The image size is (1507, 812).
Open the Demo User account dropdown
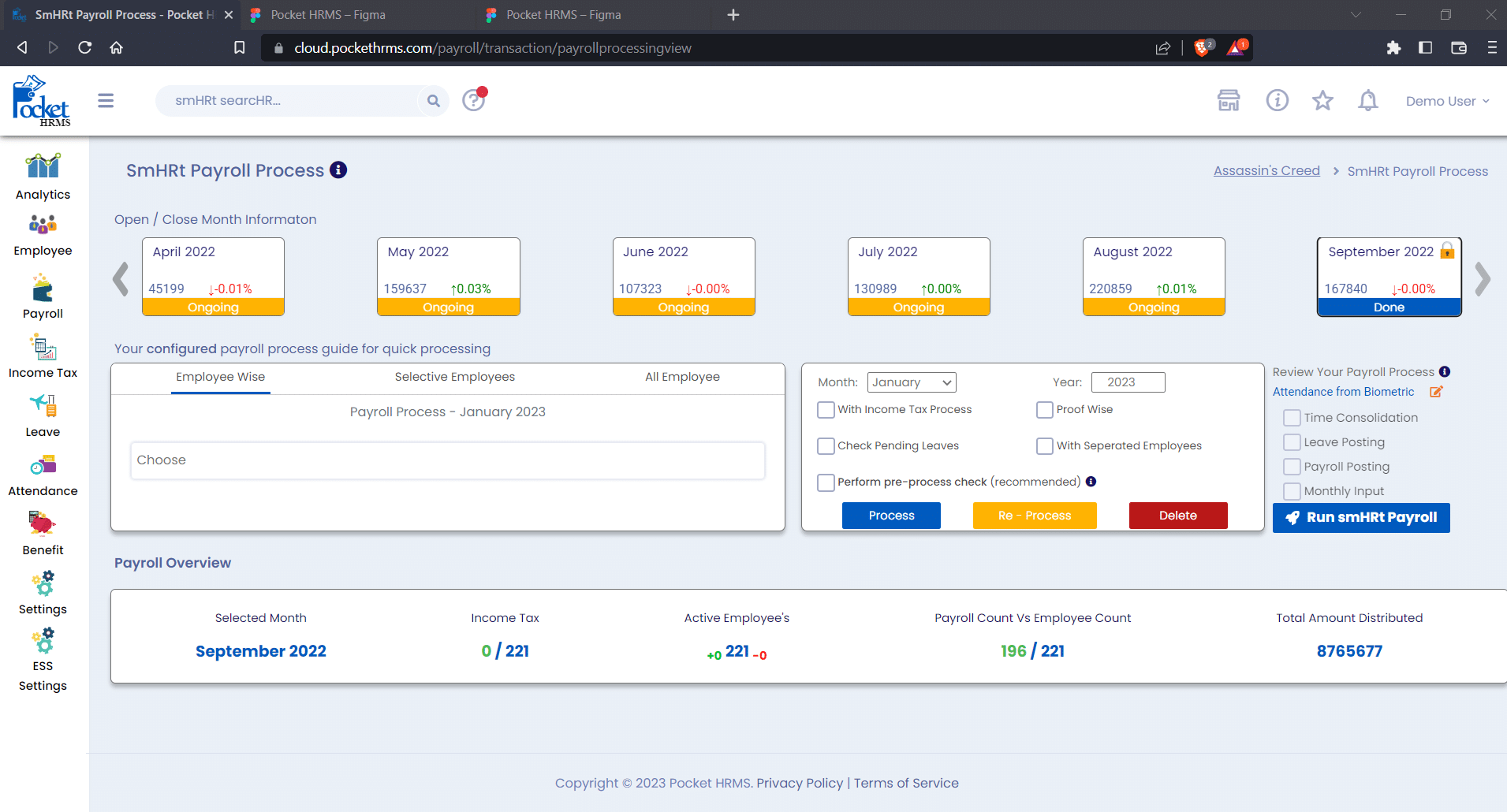tap(1447, 101)
